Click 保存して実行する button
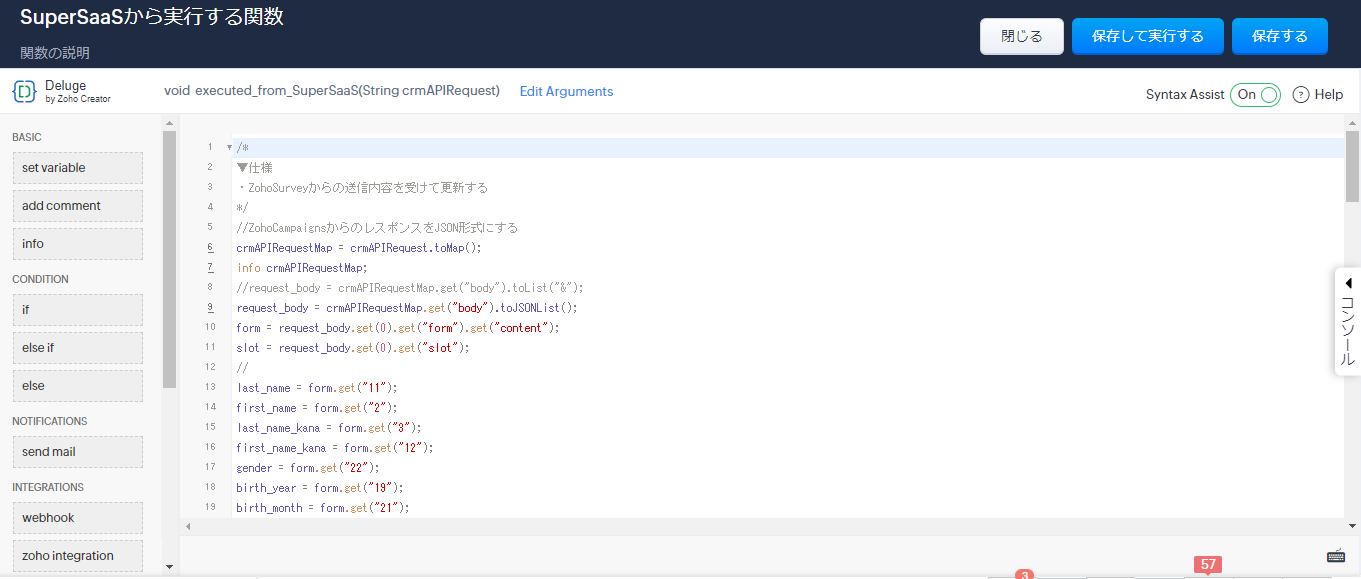The image size is (1361, 579). [x=1148, y=36]
